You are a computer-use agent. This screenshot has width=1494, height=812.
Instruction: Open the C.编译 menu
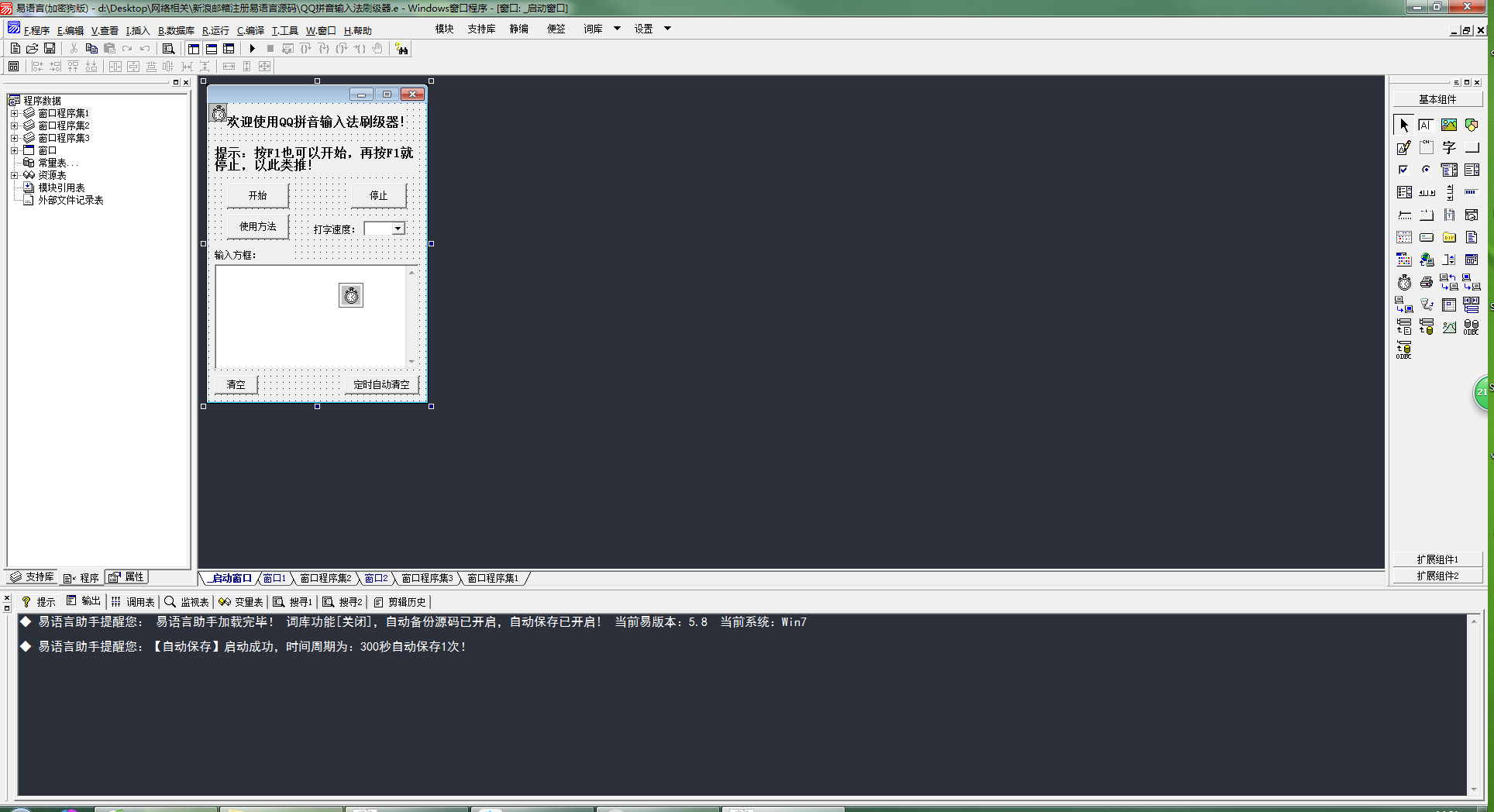tap(250, 31)
